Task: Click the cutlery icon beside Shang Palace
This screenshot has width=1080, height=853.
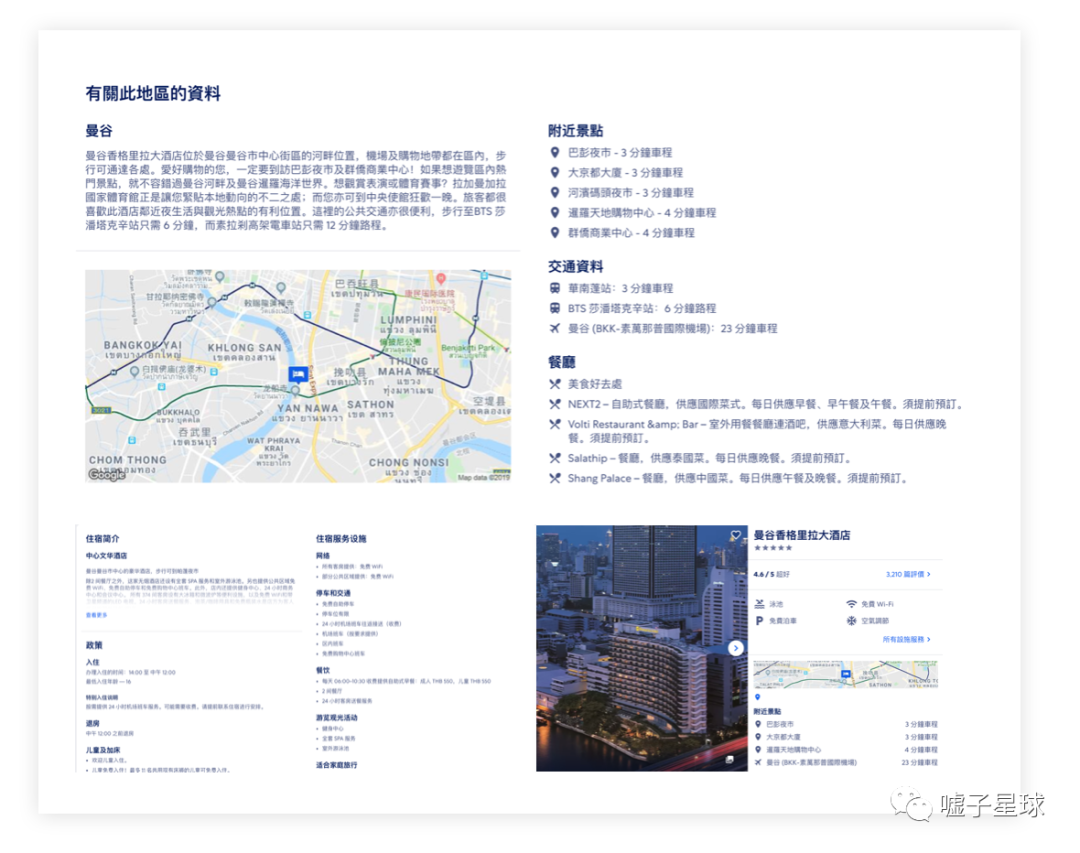Action: pyautogui.click(x=554, y=477)
